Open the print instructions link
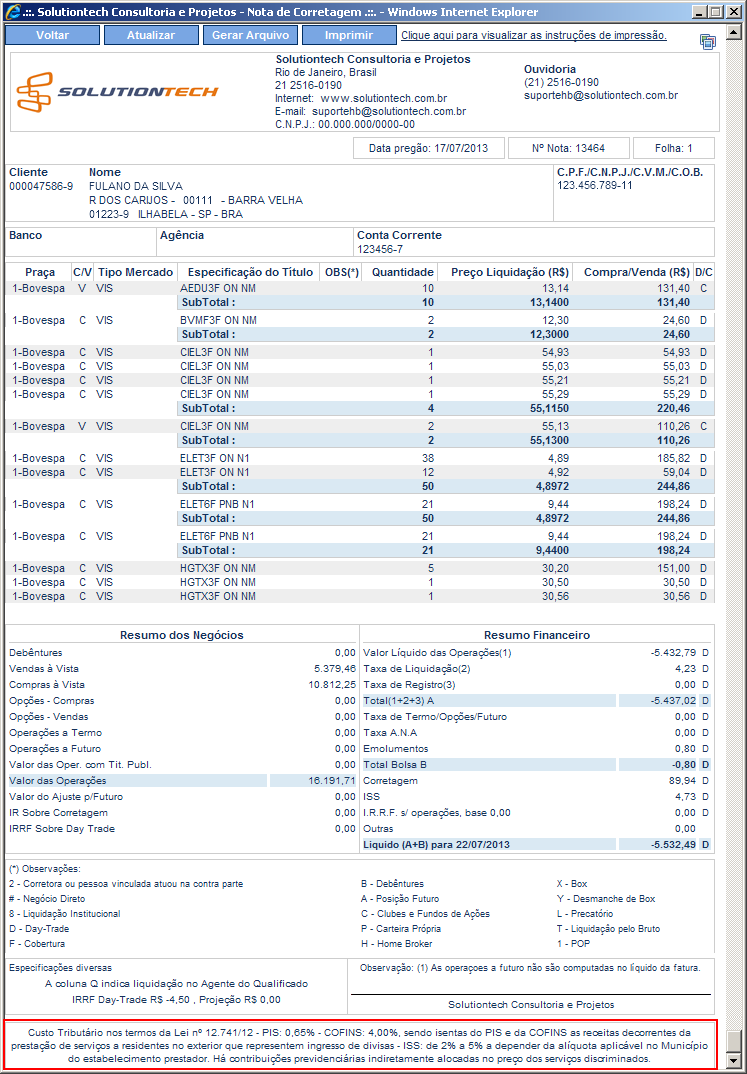Screen dimensions: 747x1074 [533, 35]
